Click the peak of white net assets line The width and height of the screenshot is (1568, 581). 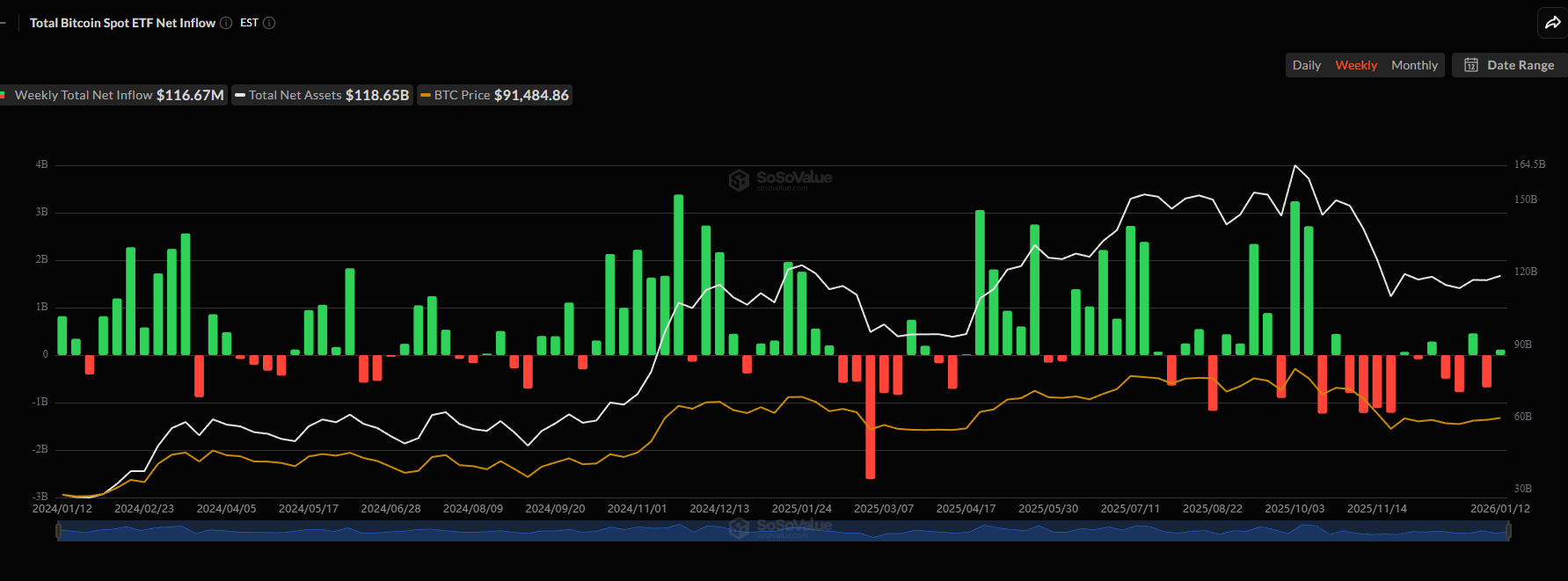[1295, 165]
